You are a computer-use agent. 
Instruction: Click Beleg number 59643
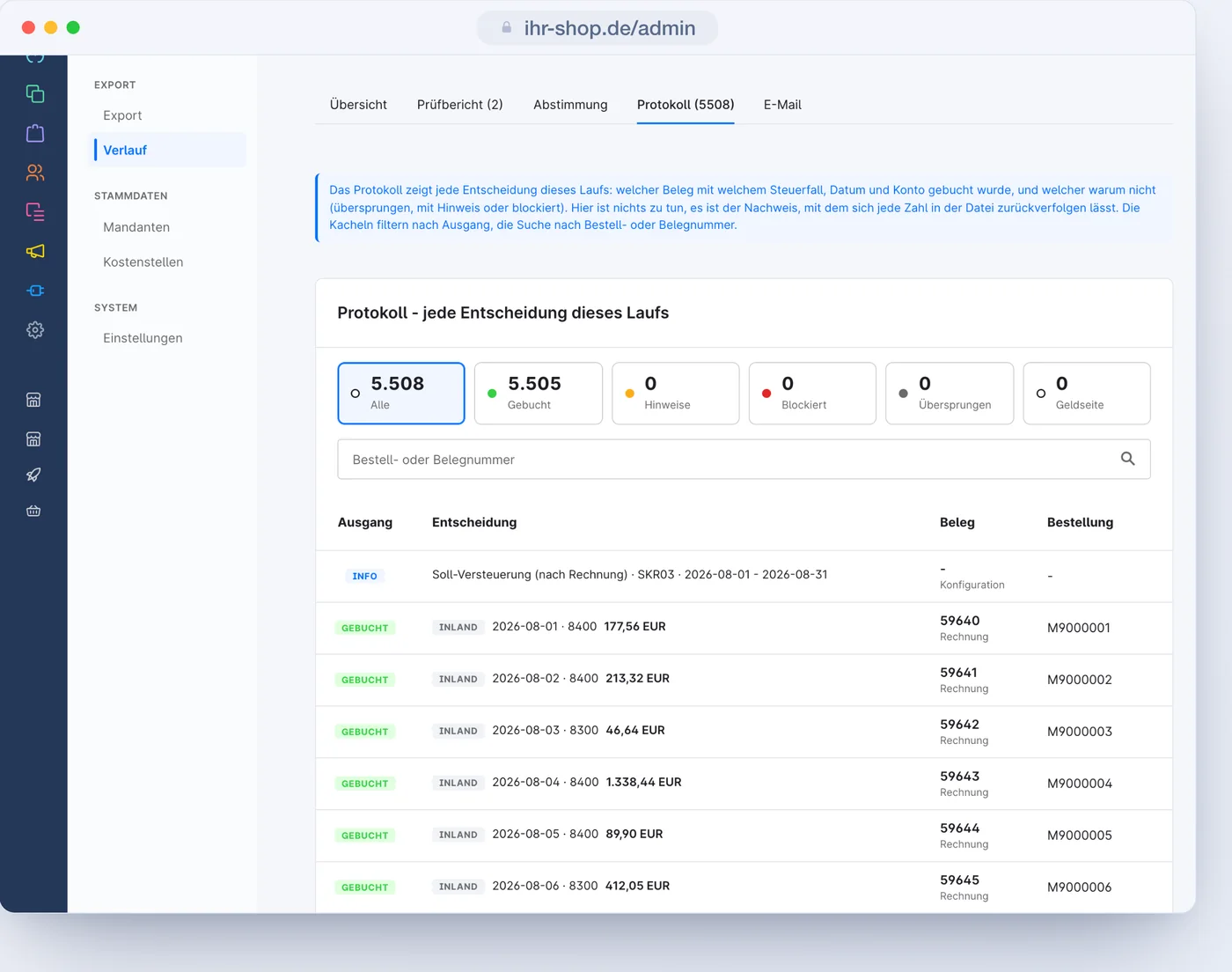[960, 777]
